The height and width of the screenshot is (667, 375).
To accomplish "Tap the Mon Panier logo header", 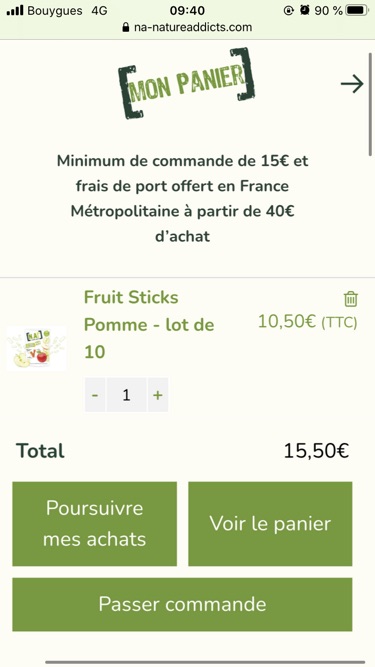I will pyautogui.click(x=186, y=83).
